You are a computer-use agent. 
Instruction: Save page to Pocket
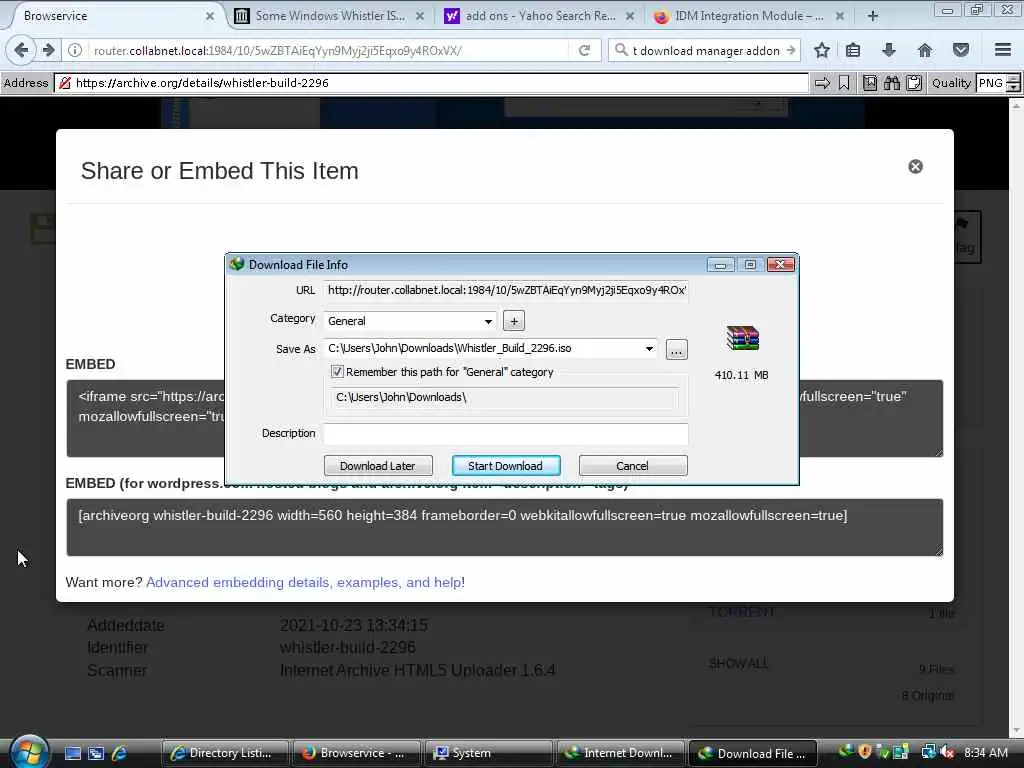pos(961,50)
